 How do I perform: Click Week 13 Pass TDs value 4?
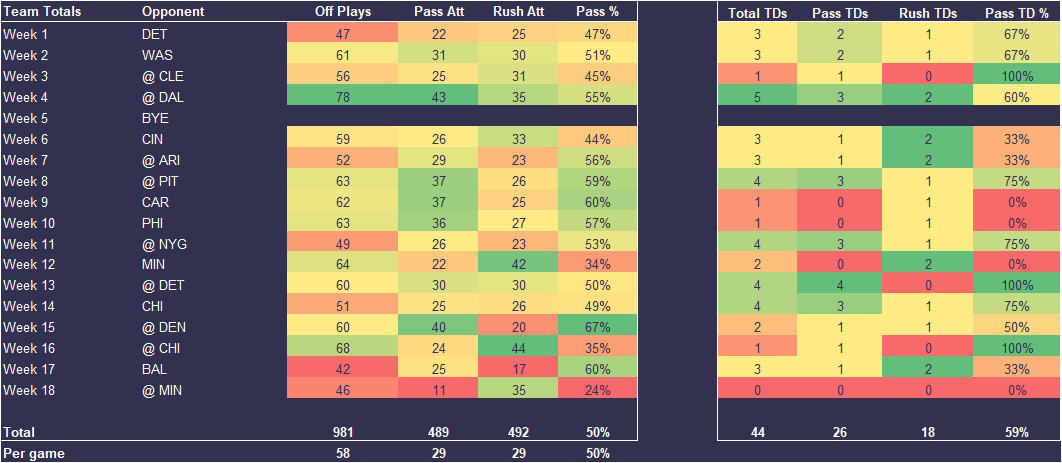pos(841,285)
